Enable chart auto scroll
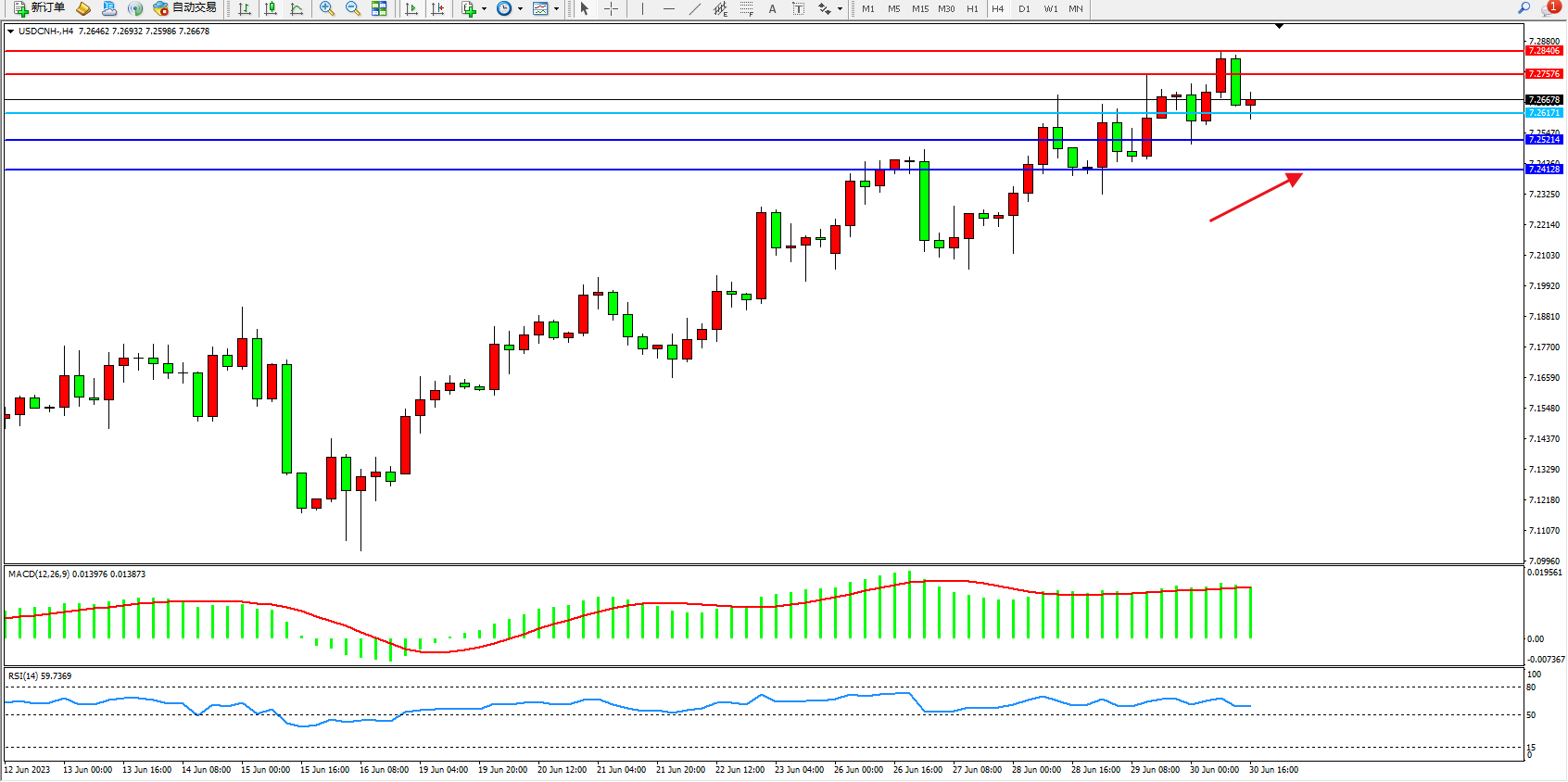This screenshot has width=1568, height=782. click(x=411, y=8)
